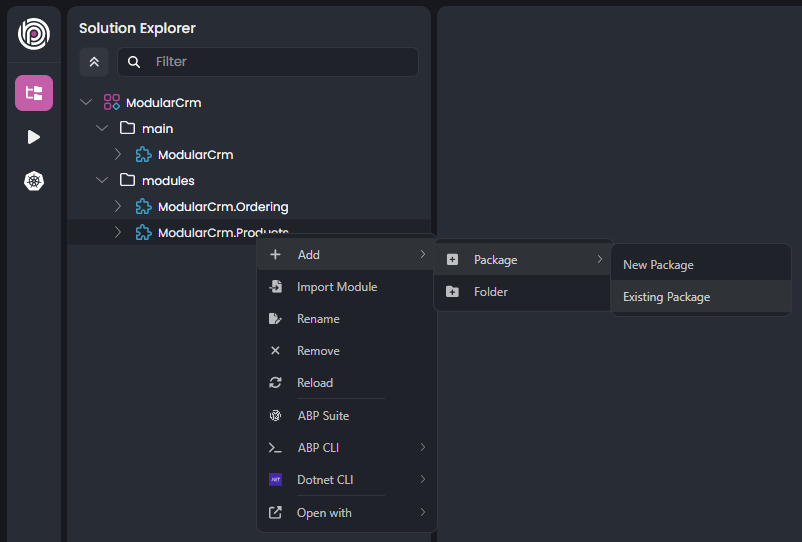The width and height of the screenshot is (802, 542).
Task: Select the ModularCrm module label under main
Action: (195, 154)
